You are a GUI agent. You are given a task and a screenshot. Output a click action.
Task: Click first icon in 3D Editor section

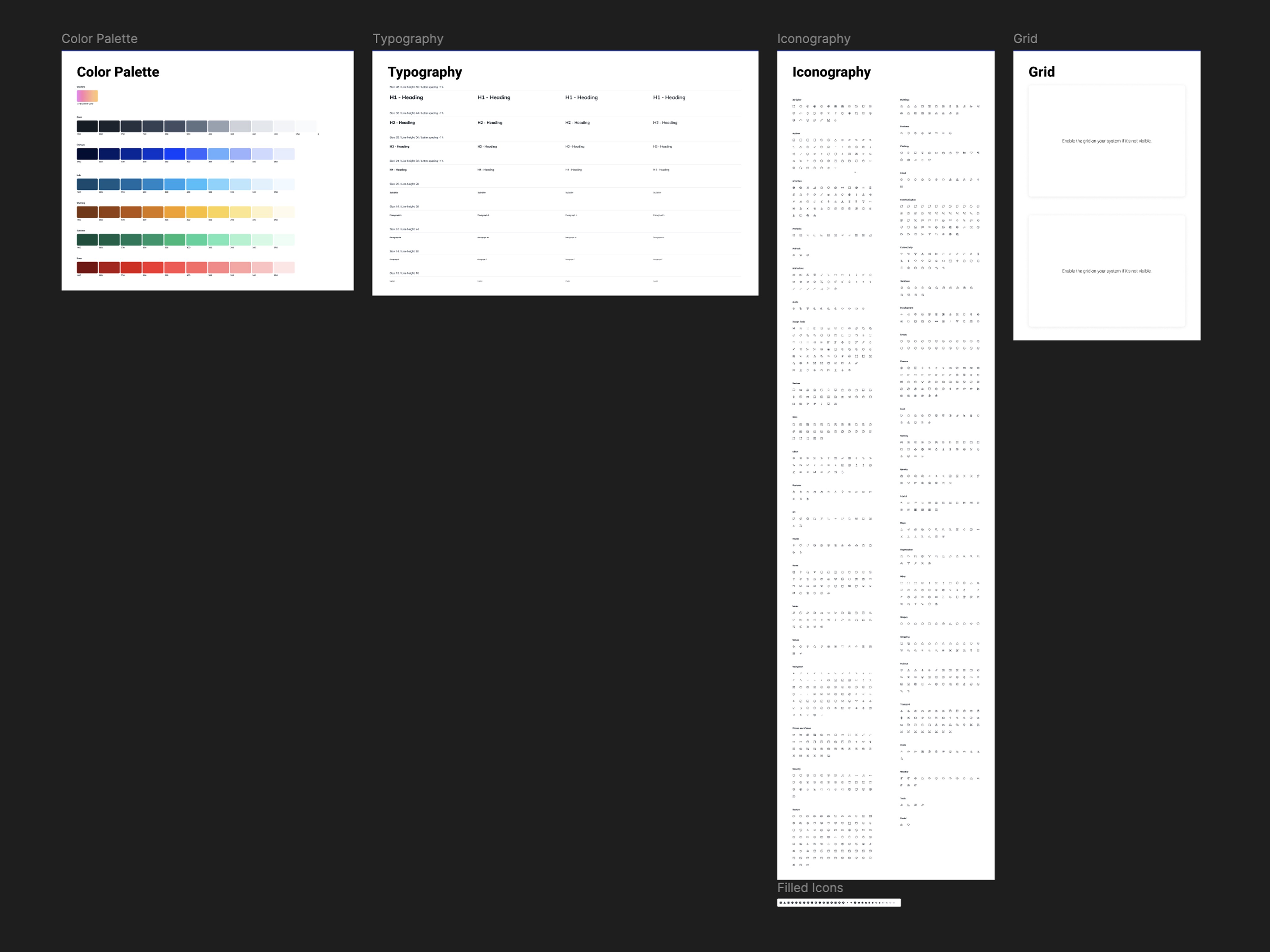794,106
